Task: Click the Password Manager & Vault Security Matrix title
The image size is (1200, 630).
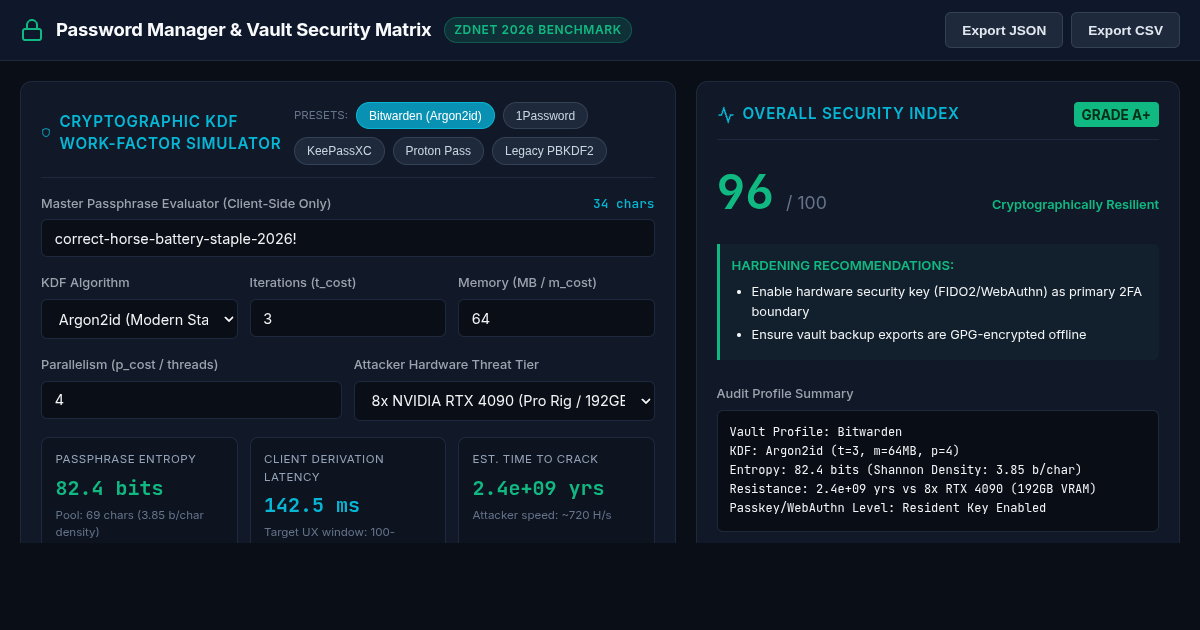Action: [x=244, y=30]
